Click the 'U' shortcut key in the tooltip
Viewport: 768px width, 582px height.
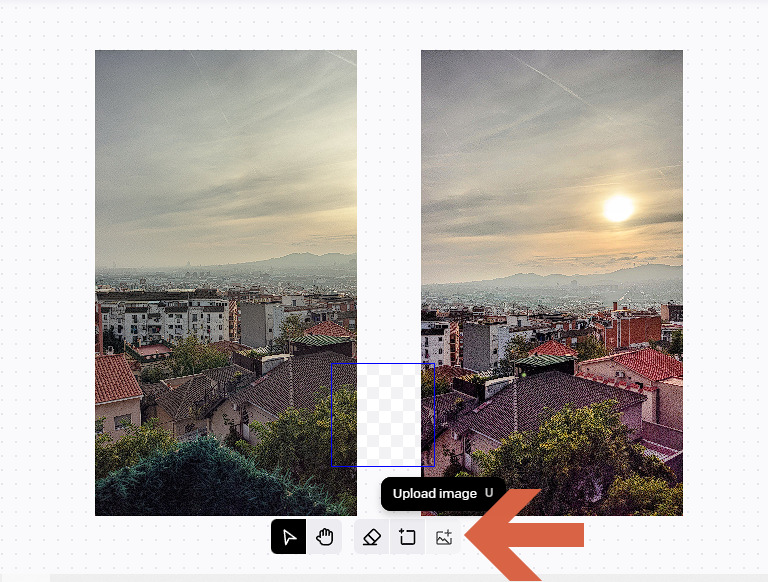pyautogui.click(x=489, y=493)
